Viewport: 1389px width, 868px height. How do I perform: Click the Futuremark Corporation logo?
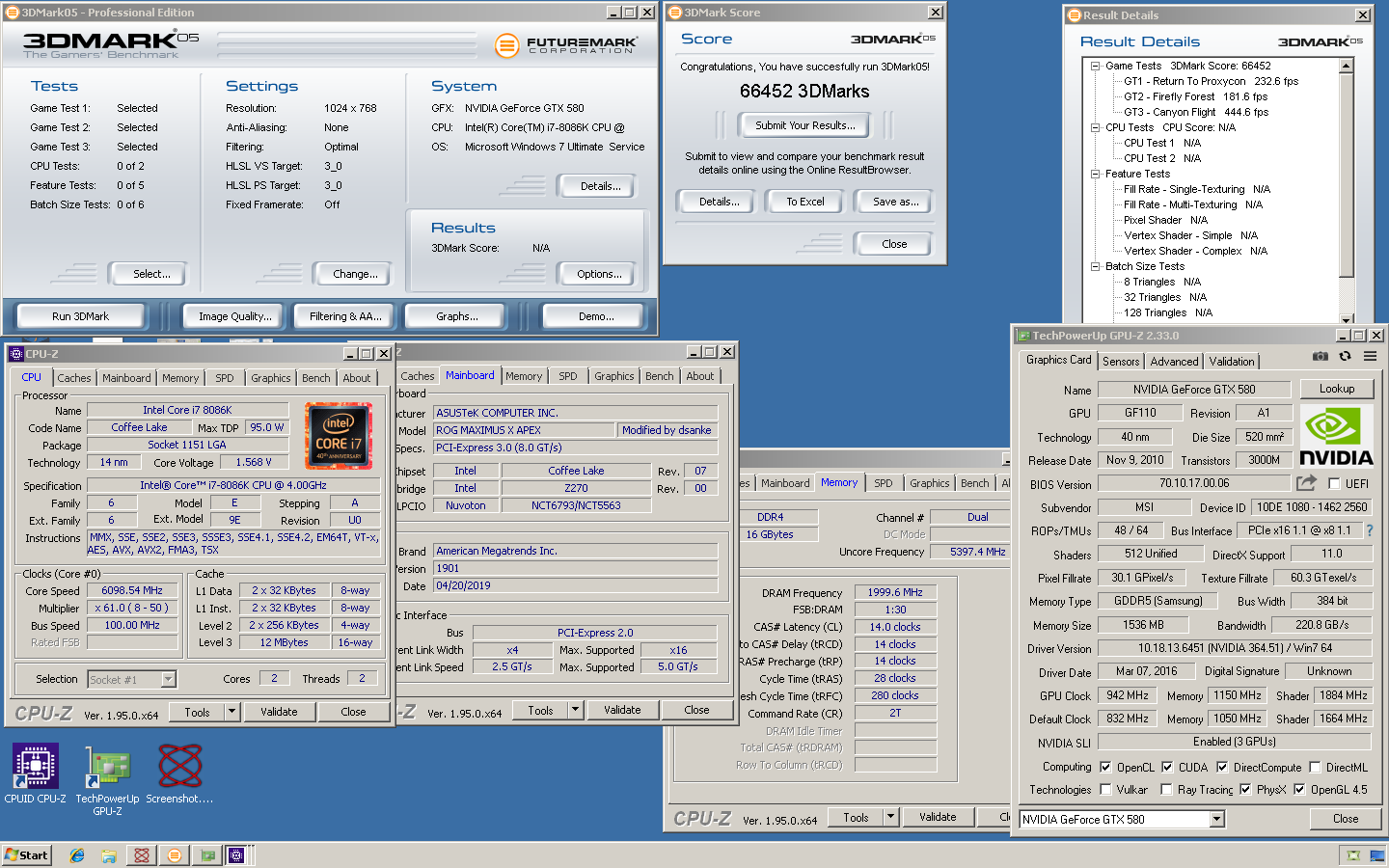click(566, 45)
